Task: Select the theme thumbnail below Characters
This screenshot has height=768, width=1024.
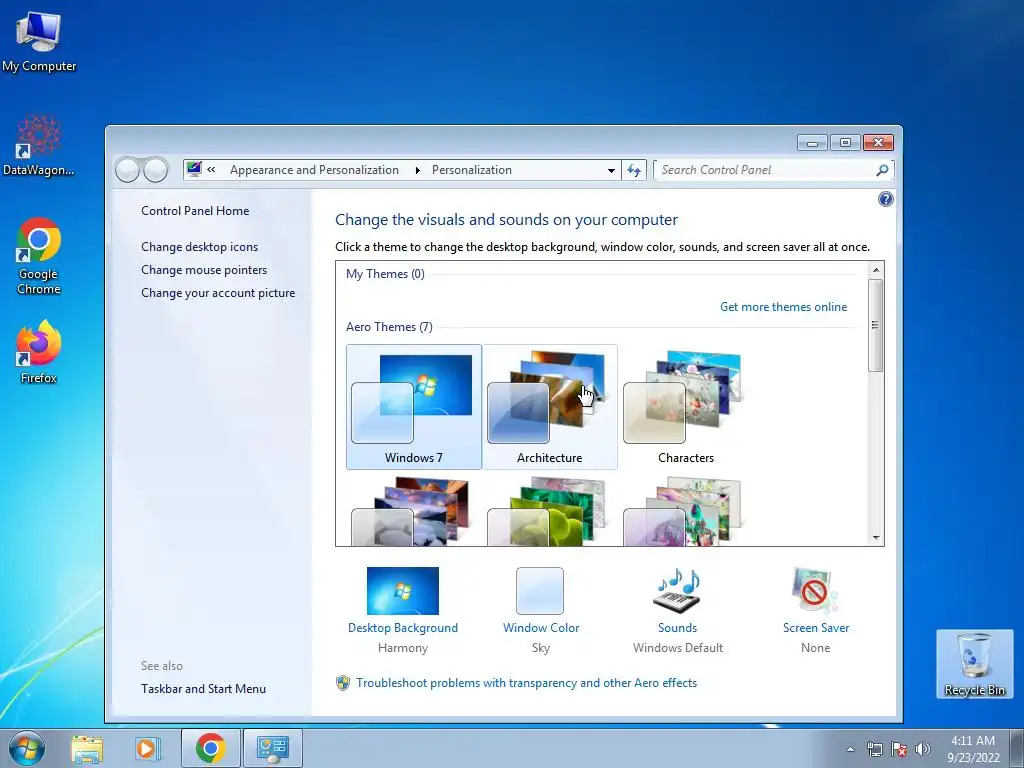Action: point(686,512)
